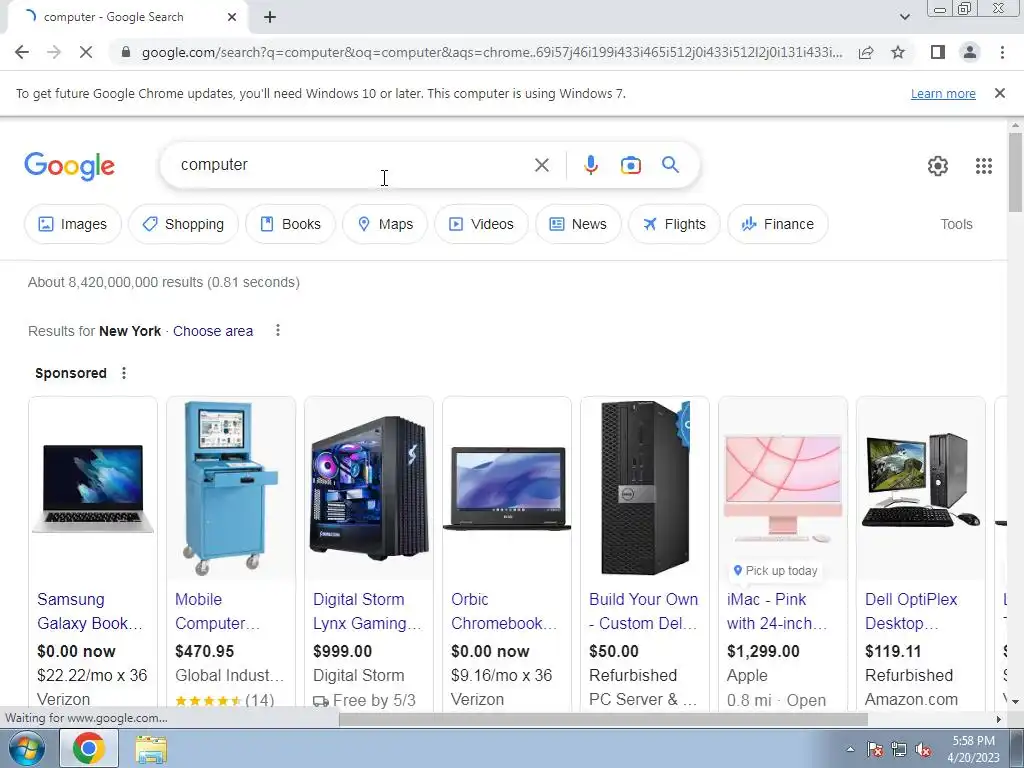Screen dimensions: 1024x768
Task: Open File Explorer from the taskbar
Action: (x=151, y=749)
